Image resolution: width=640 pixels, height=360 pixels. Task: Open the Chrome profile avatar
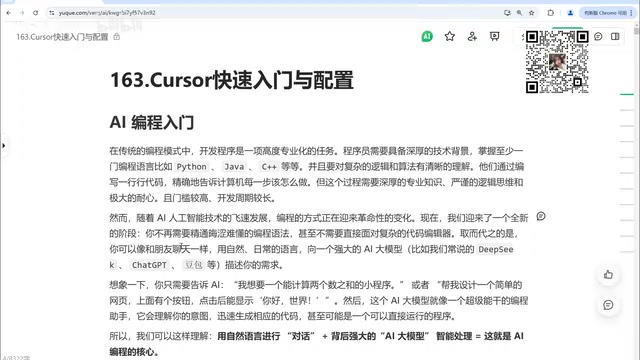coord(570,13)
